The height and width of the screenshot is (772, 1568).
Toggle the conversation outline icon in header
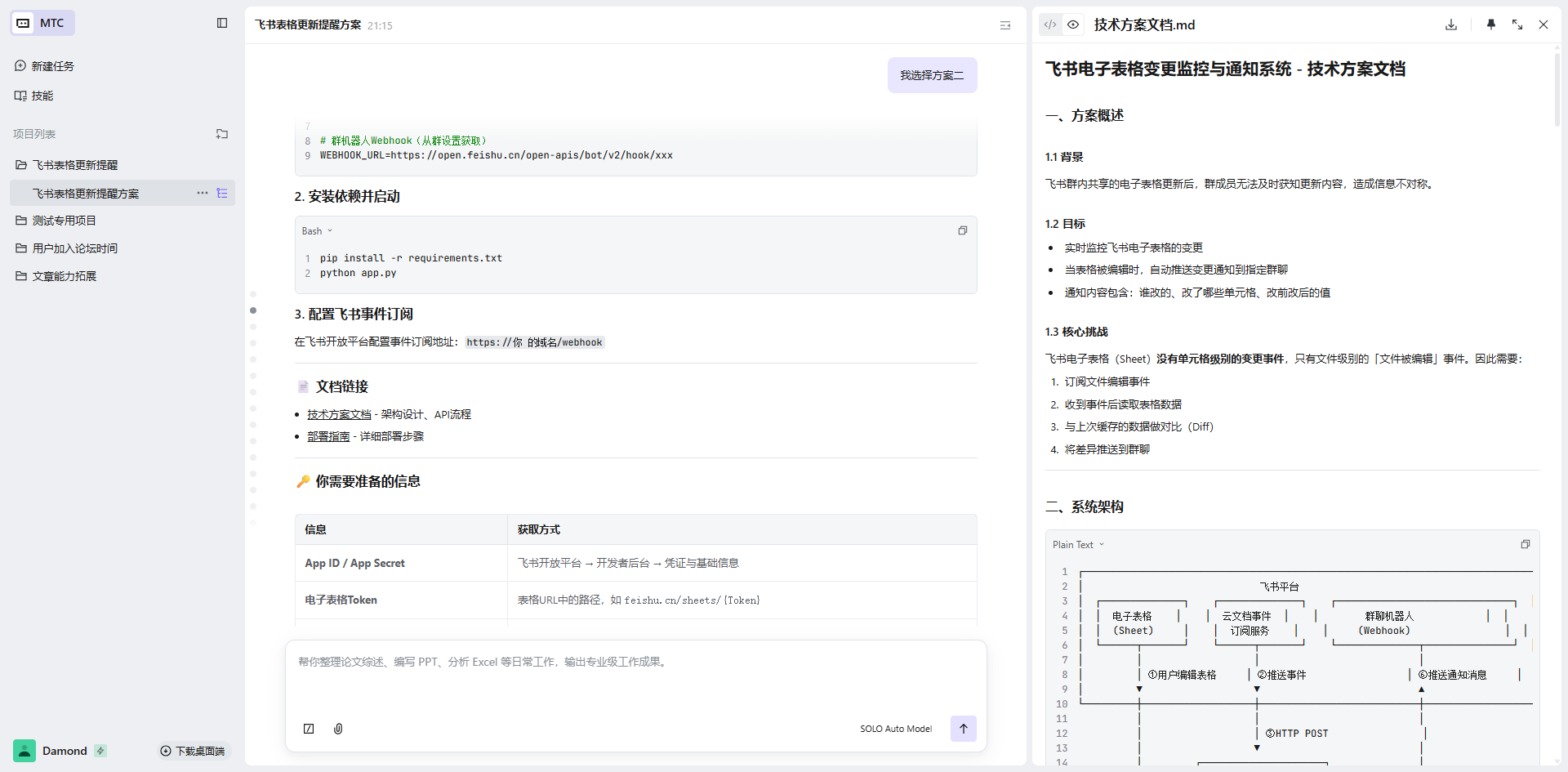tap(1005, 25)
